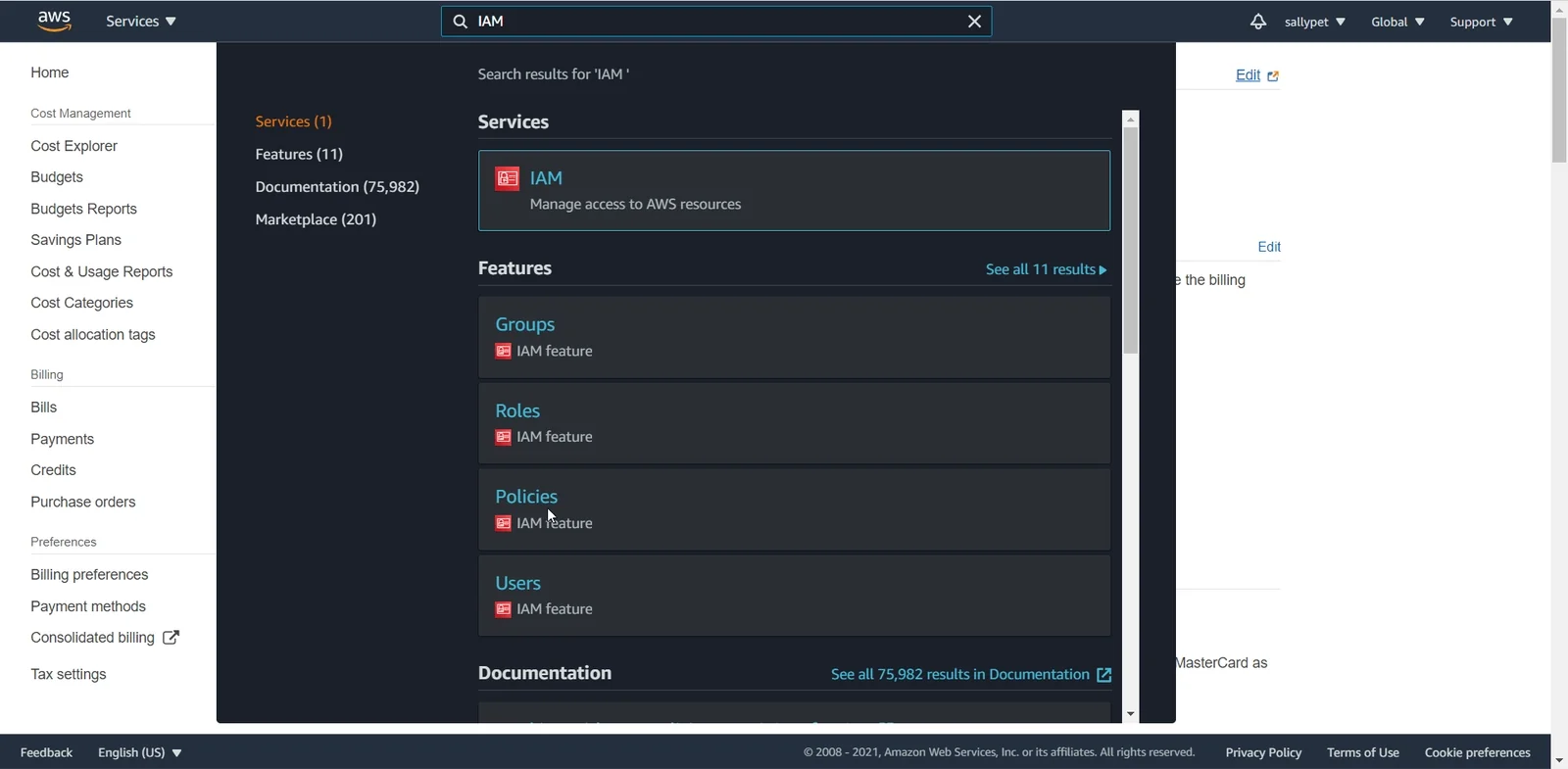
Task: Open the sallypet account menu
Action: point(1315,22)
